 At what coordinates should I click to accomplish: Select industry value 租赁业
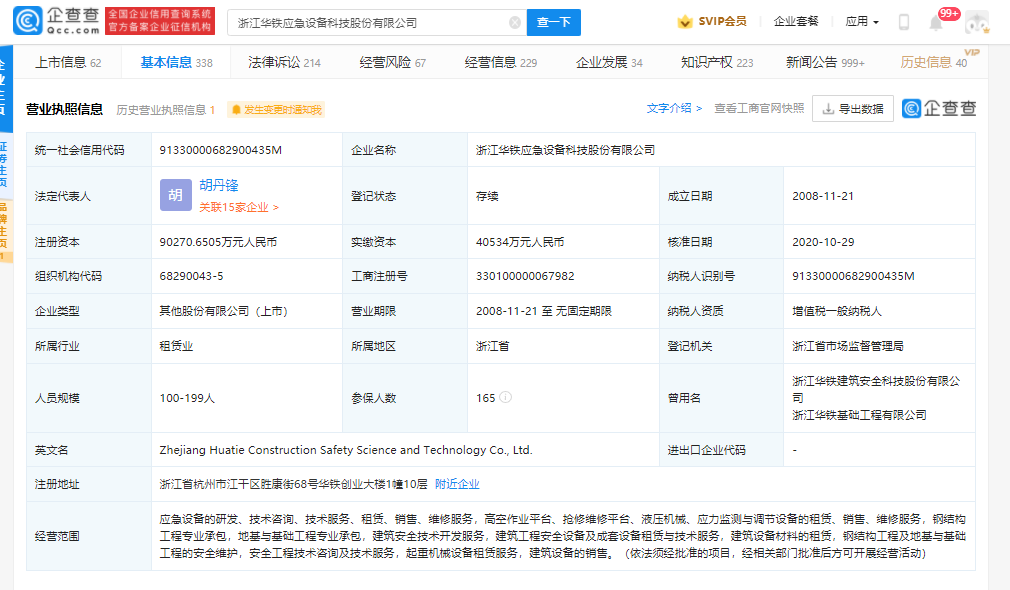click(176, 347)
